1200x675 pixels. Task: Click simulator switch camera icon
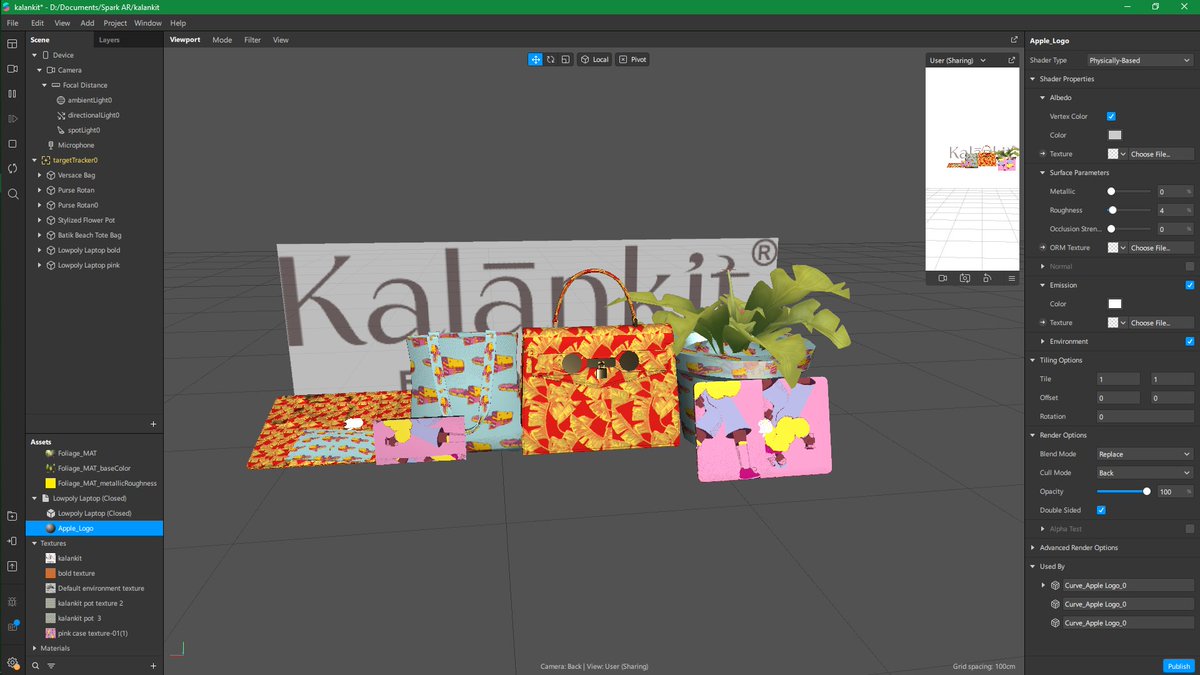(x=965, y=278)
